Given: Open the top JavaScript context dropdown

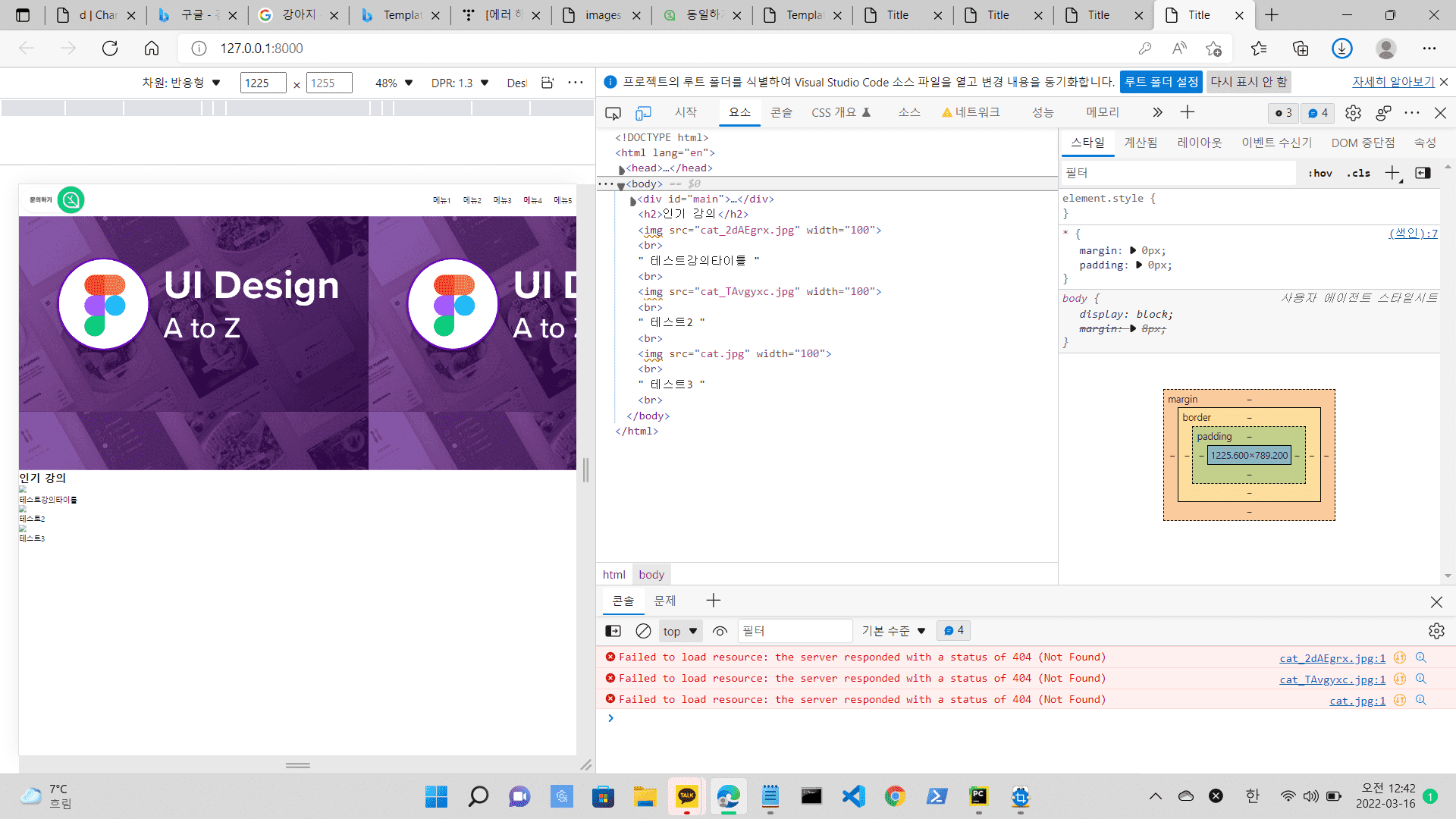Looking at the screenshot, I should (x=679, y=631).
